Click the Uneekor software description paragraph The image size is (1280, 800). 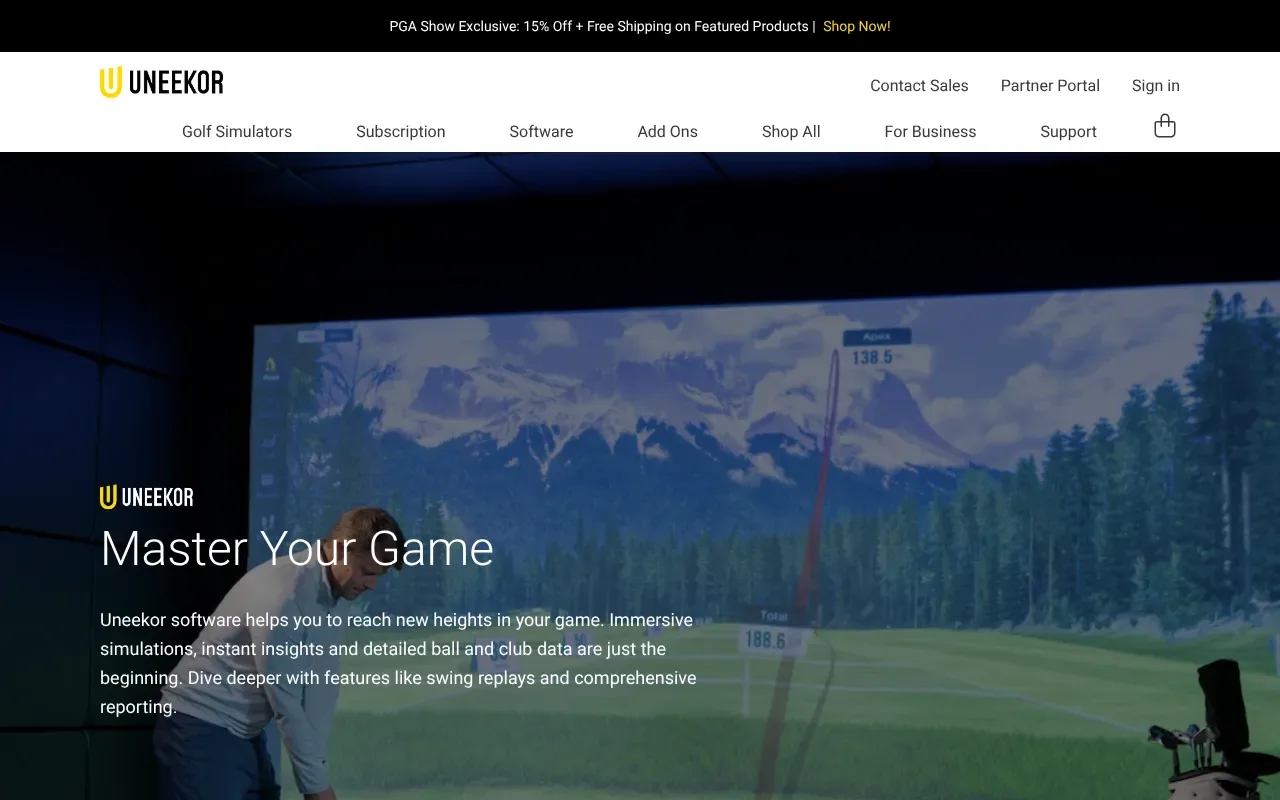coord(397,662)
